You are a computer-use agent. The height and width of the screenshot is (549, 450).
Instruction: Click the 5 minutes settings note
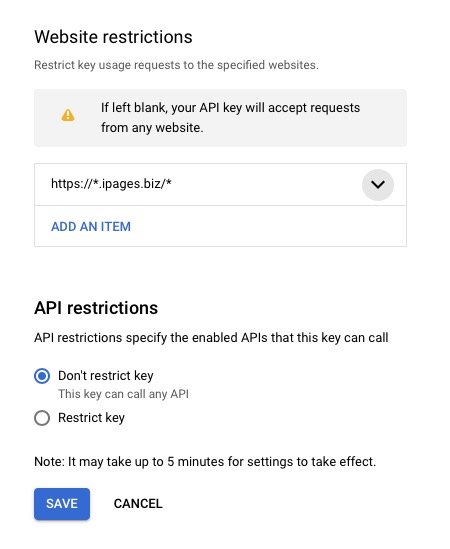tap(205, 461)
